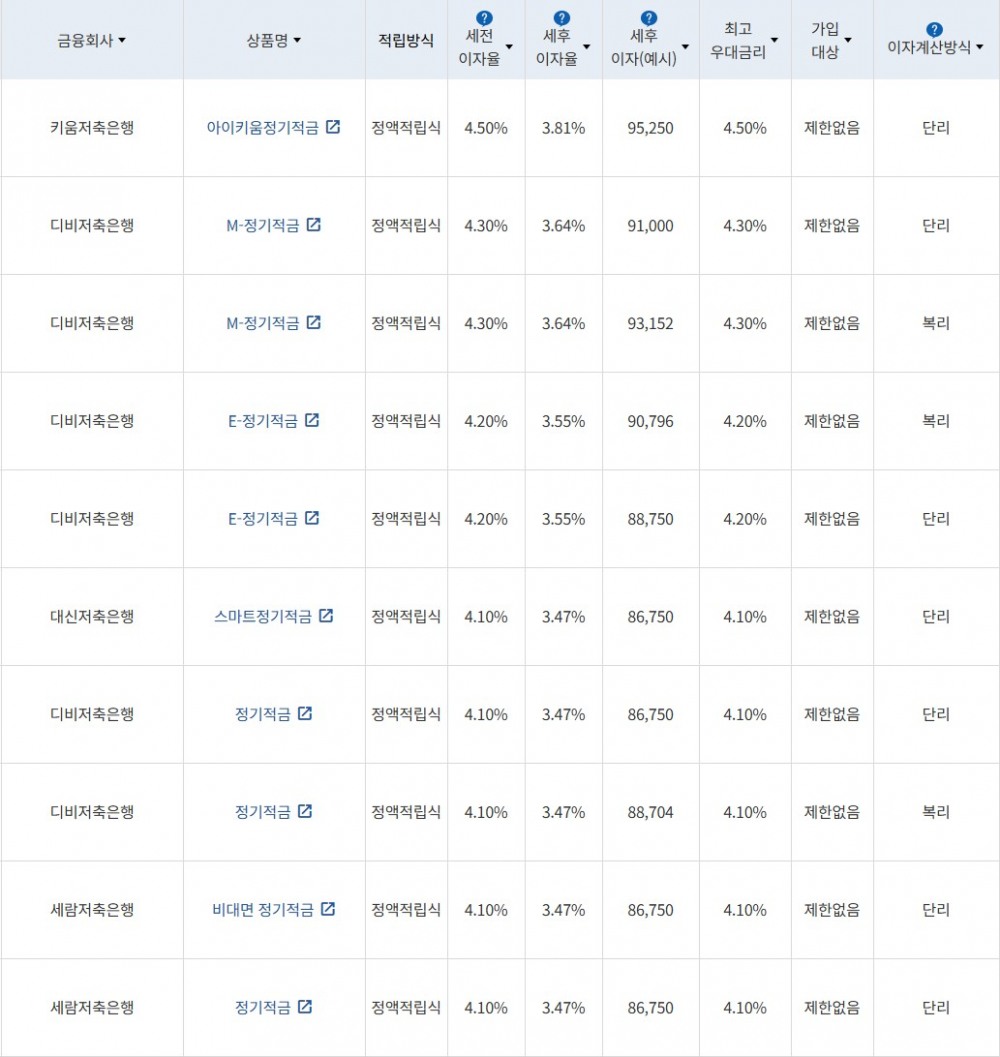Open external link icon for 아이키움정기적금
This screenshot has height=1057, width=1000.
point(333,128)
